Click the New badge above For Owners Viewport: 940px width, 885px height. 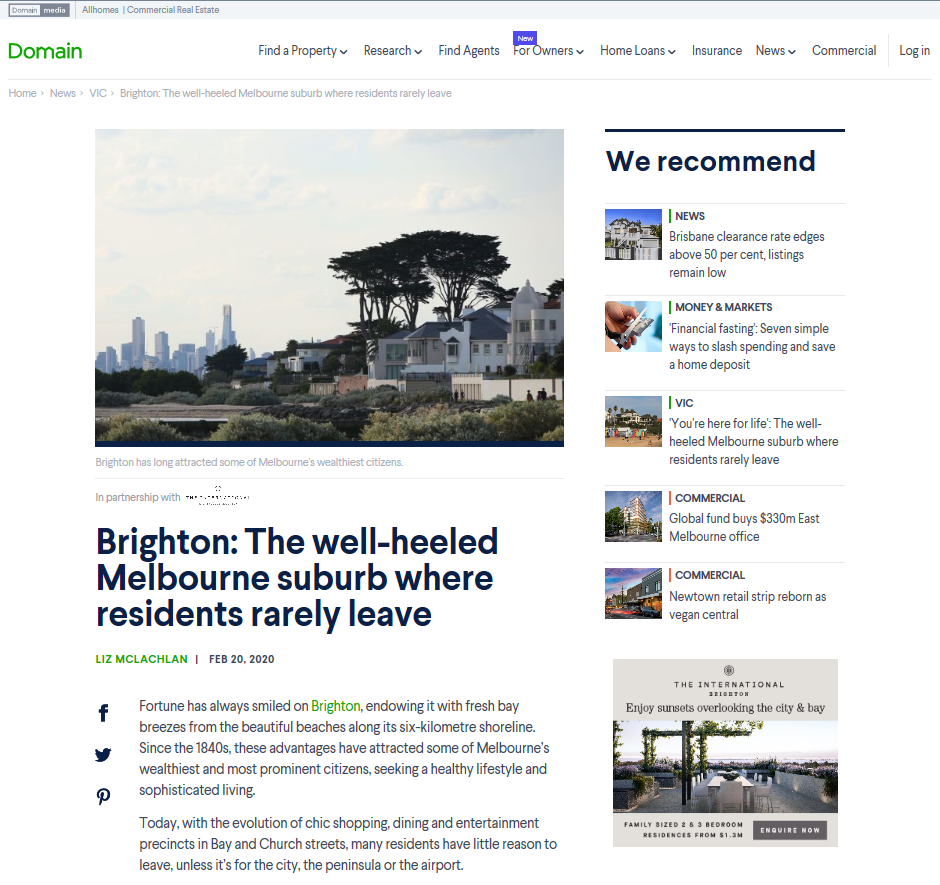[525, 38]
